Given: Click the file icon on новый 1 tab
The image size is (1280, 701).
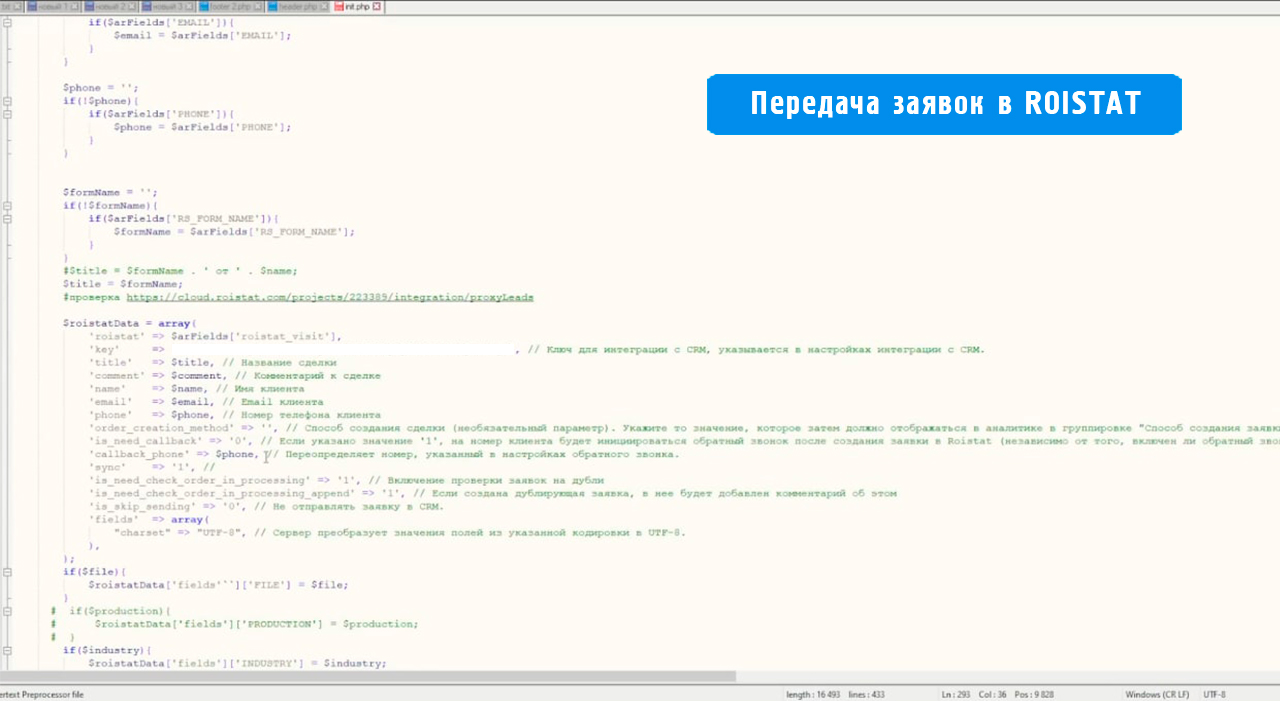Looking at the screenshot, I should point(32,6).
